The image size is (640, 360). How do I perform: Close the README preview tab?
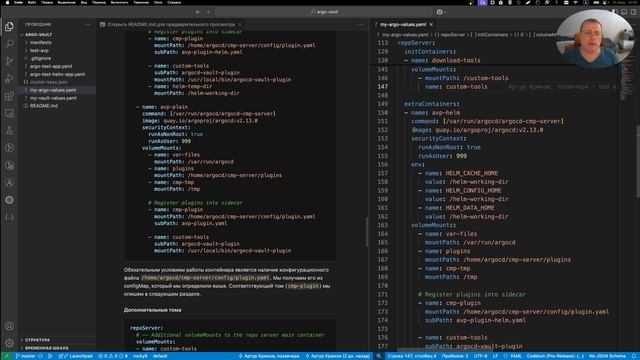240,24
